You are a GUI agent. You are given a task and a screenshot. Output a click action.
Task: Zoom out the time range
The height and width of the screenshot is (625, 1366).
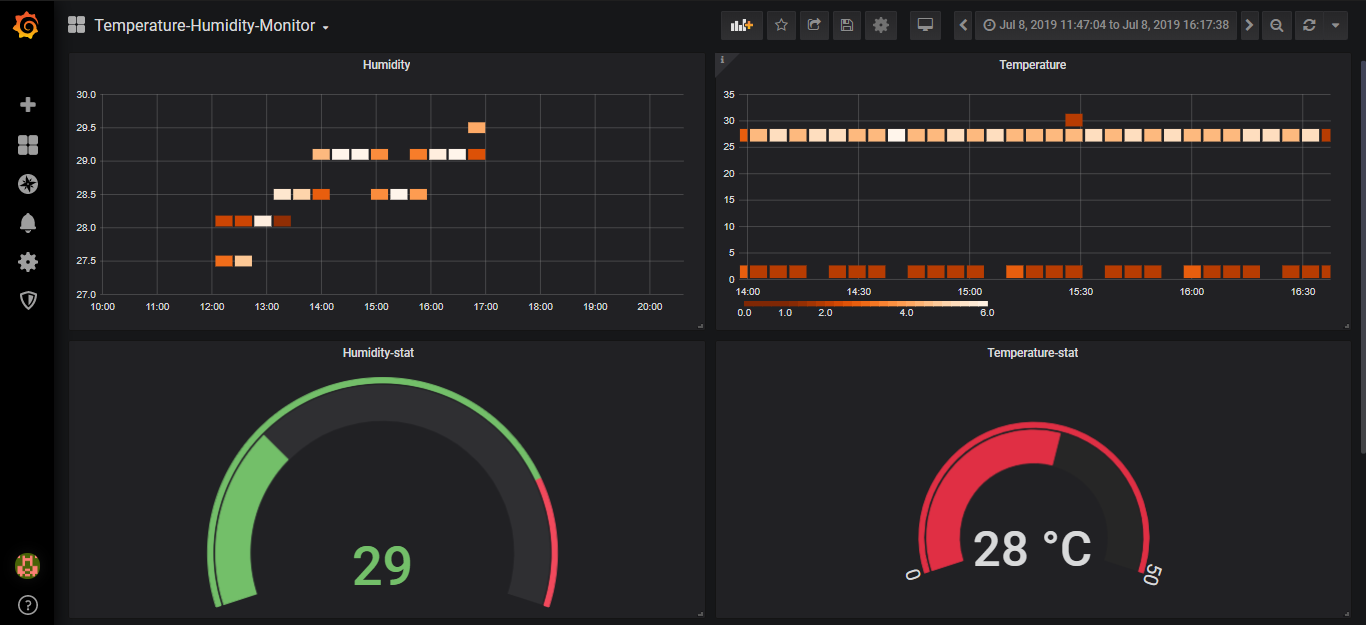click(1277, 25)
